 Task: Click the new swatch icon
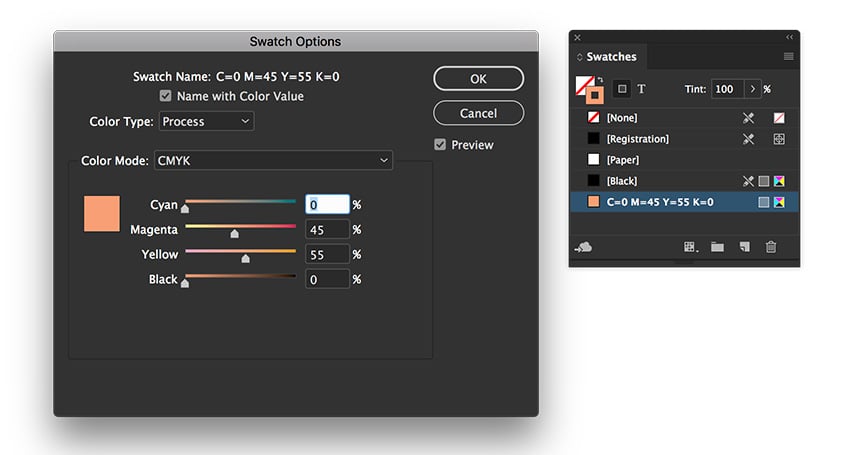(744, 247)
